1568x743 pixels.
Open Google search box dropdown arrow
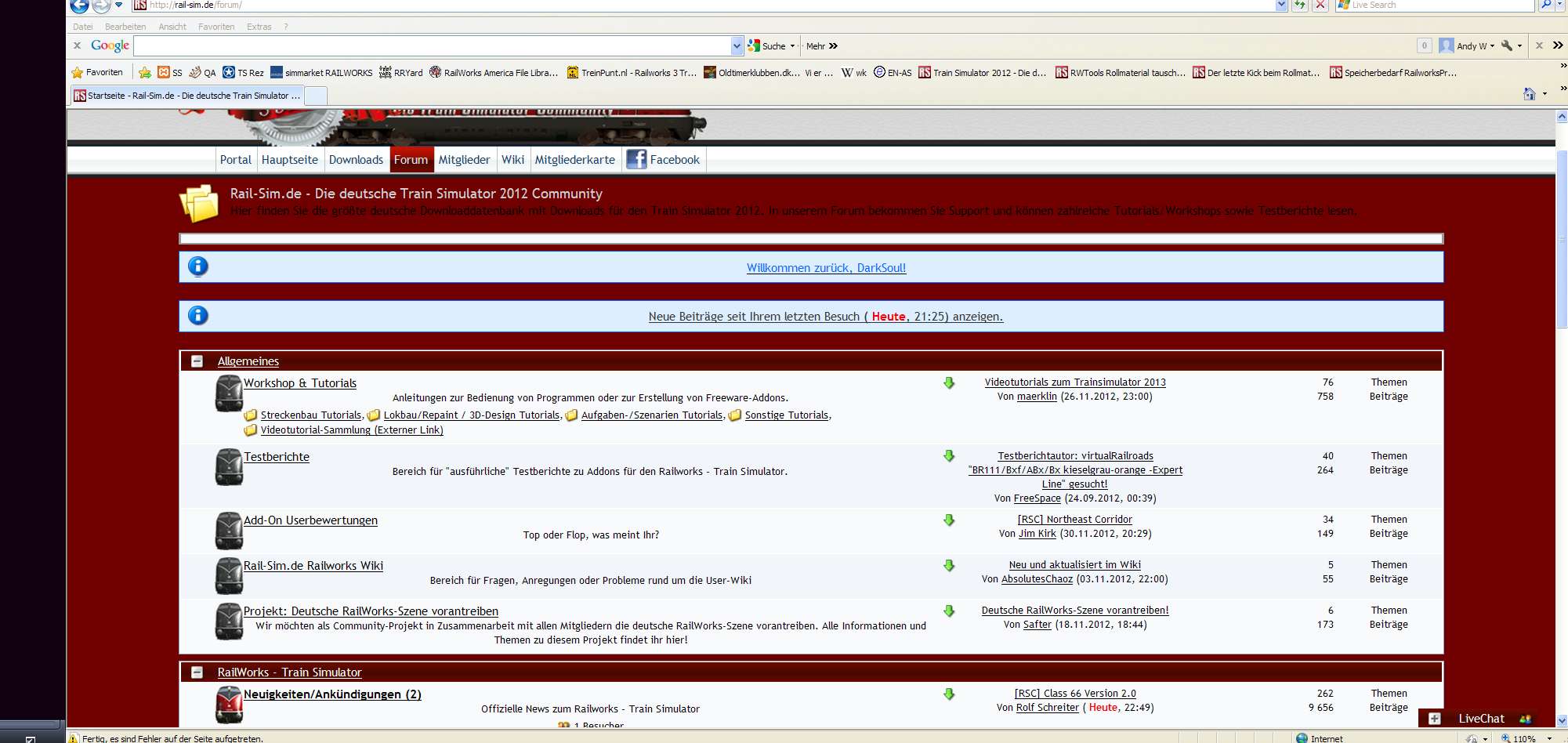click(x=737, y=45)
